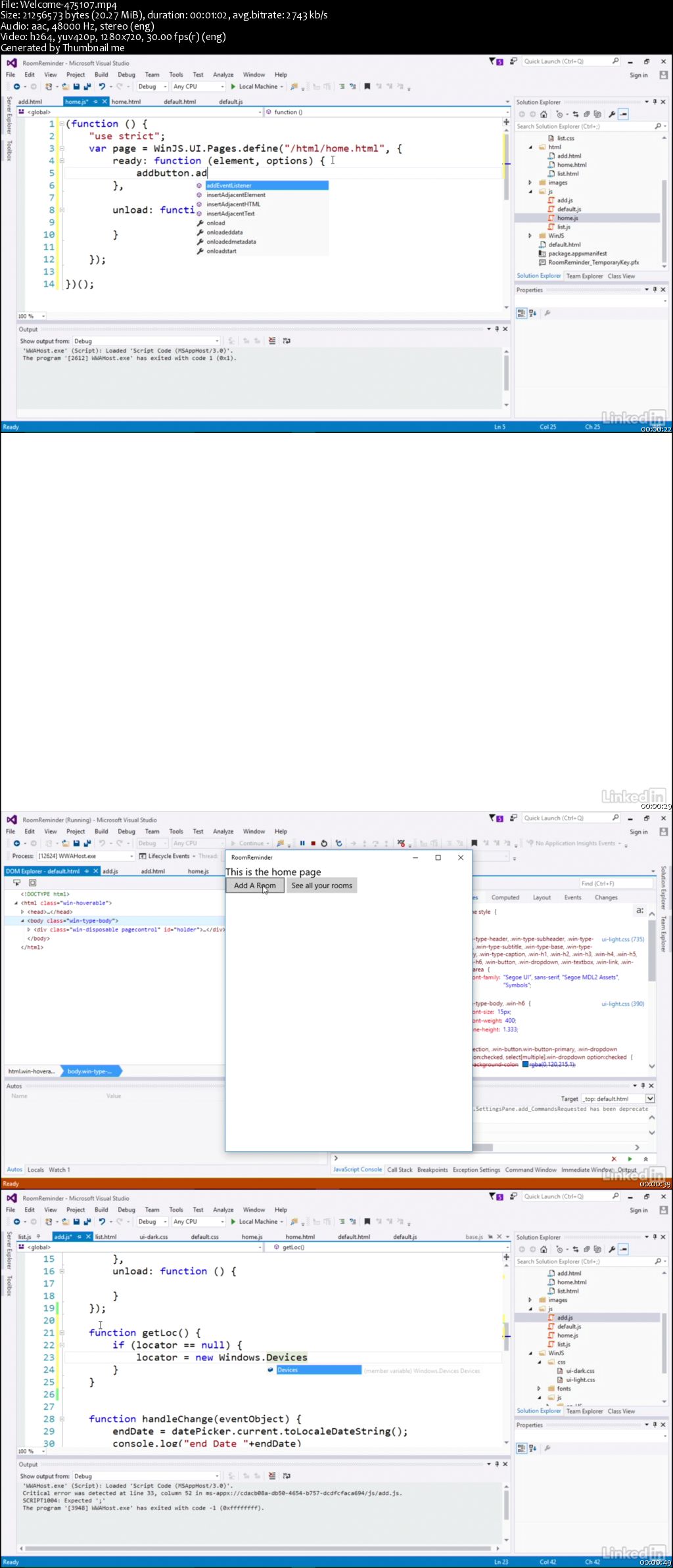The height and width of the screenshot is (1568, 673).
Task: Click the status bar text Ln 5
Action: coord(500,427)
